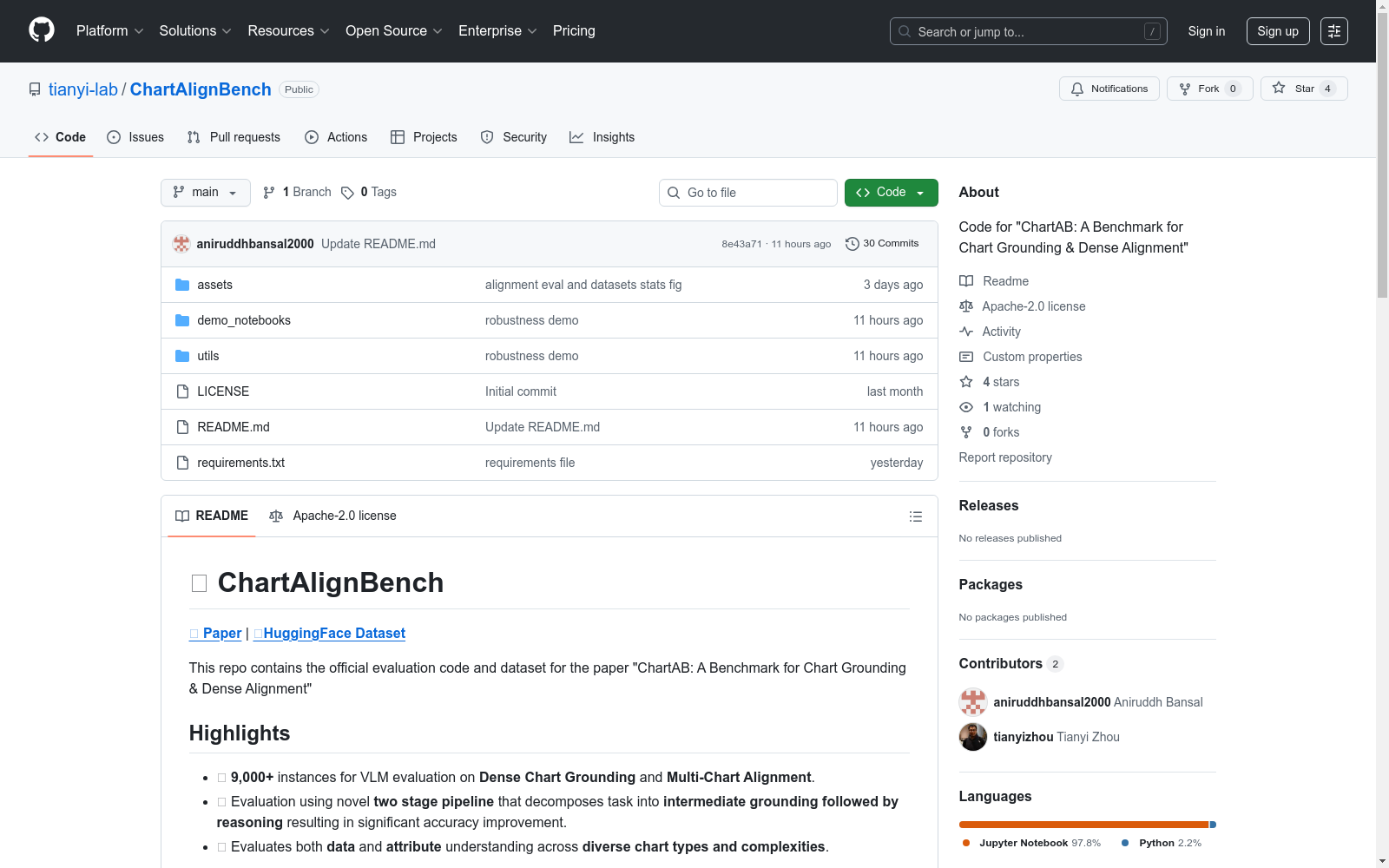
Task: Click the Fork icon
Action: 1185,89
